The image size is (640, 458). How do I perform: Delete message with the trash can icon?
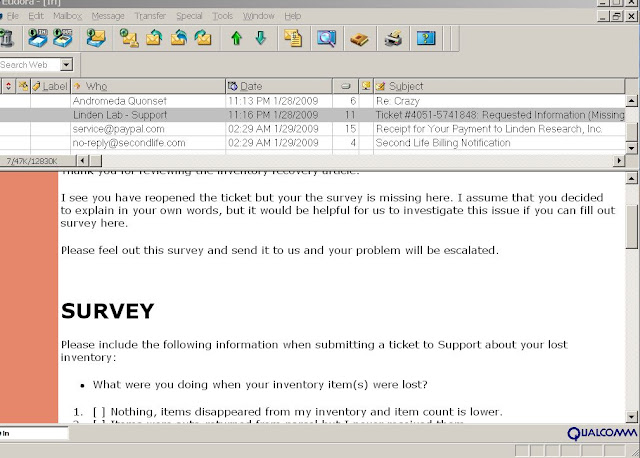(7, 38)
